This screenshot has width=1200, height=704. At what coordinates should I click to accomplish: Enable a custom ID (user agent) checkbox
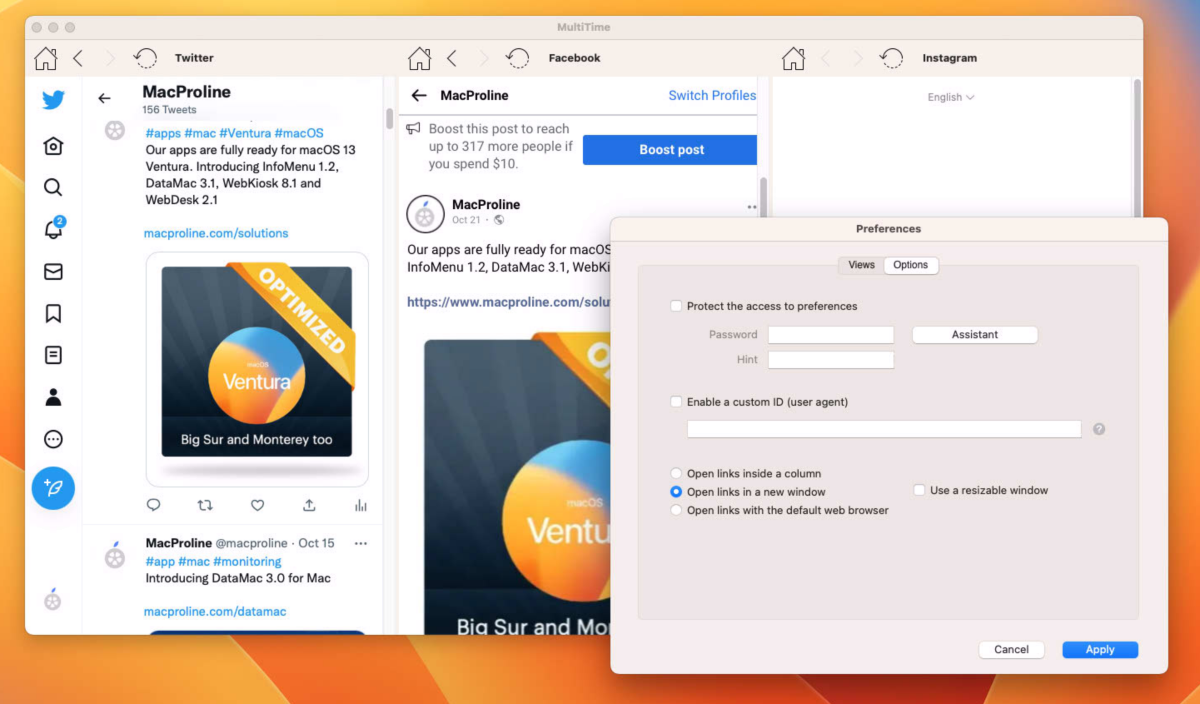coord(677,402)
